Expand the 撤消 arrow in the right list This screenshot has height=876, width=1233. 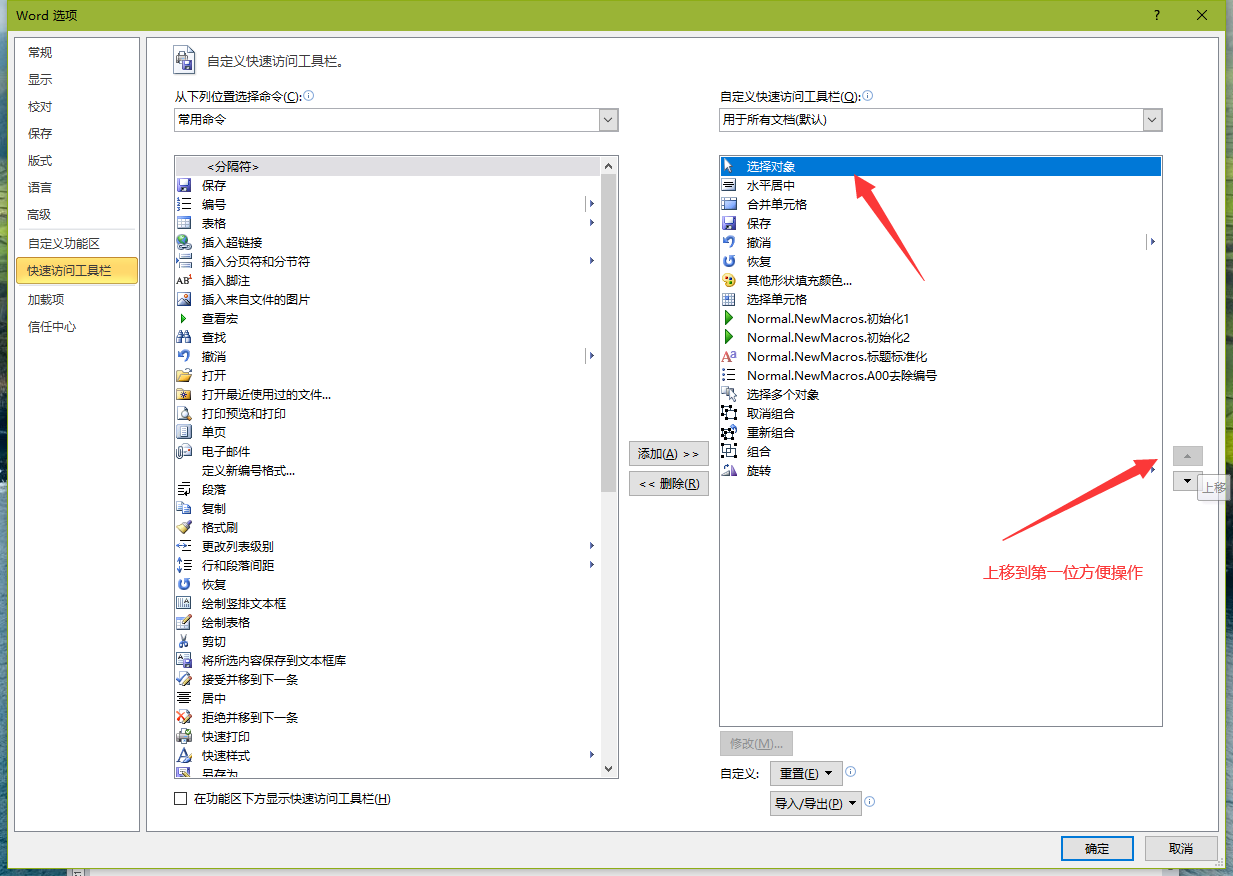pyautogui.click(x=1152, y=242)
